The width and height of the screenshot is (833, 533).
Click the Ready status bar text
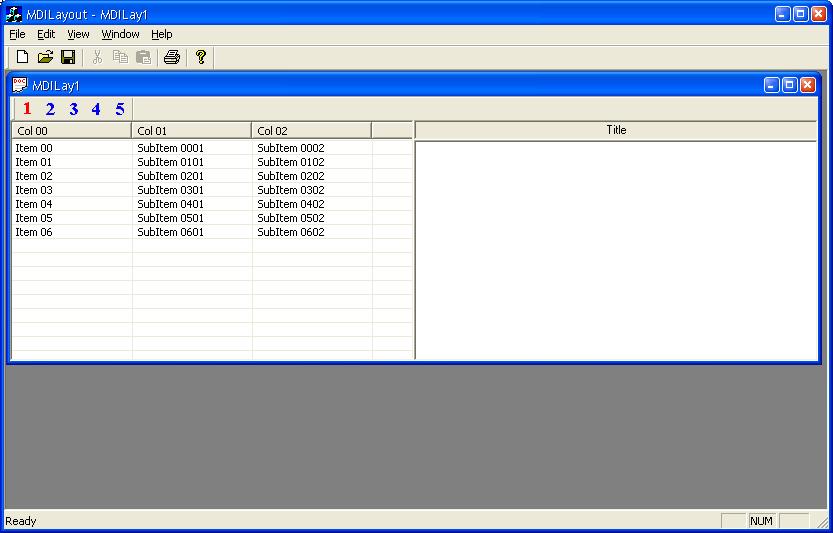point(21,521)
